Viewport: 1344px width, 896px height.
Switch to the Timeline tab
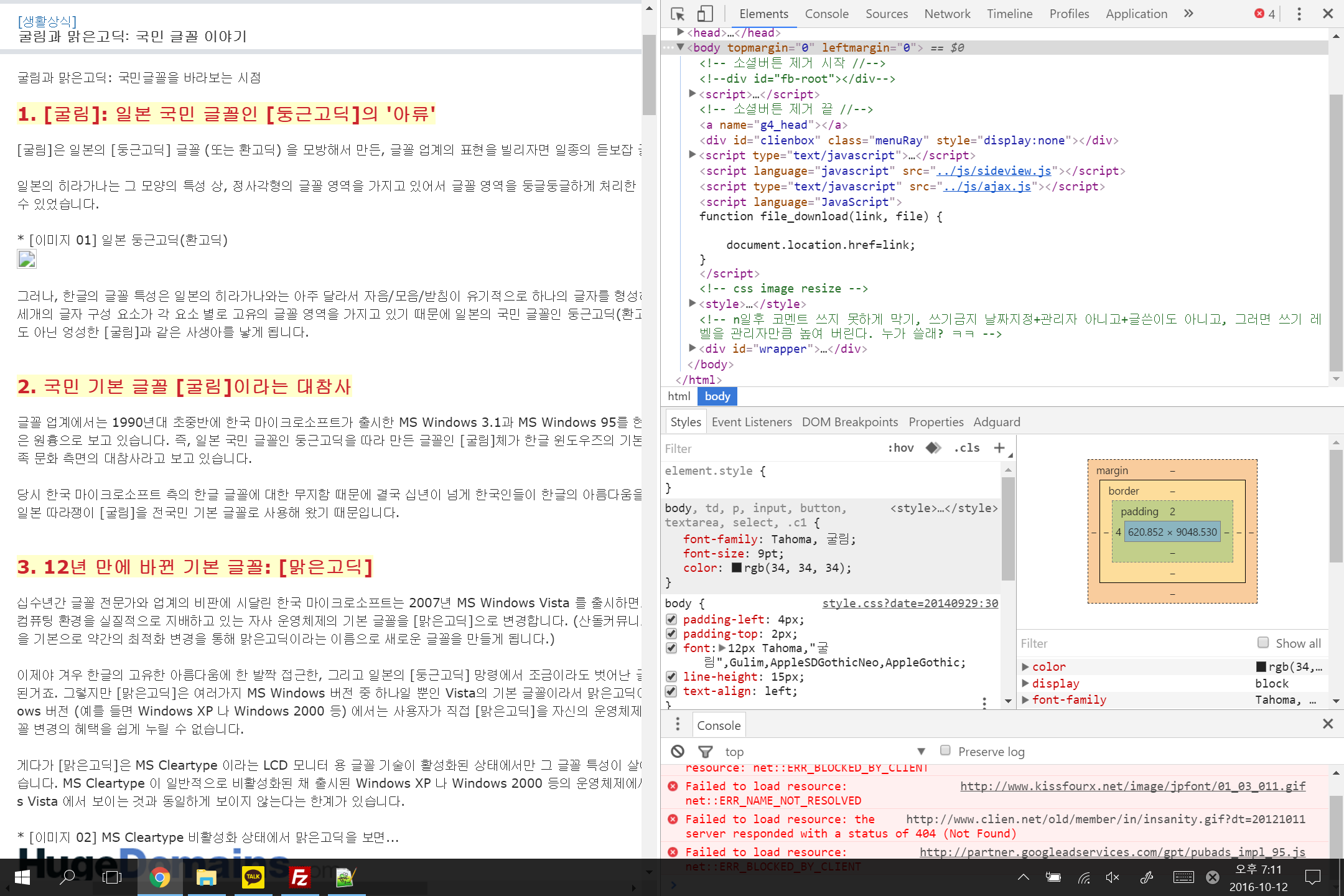(1009, 14)
